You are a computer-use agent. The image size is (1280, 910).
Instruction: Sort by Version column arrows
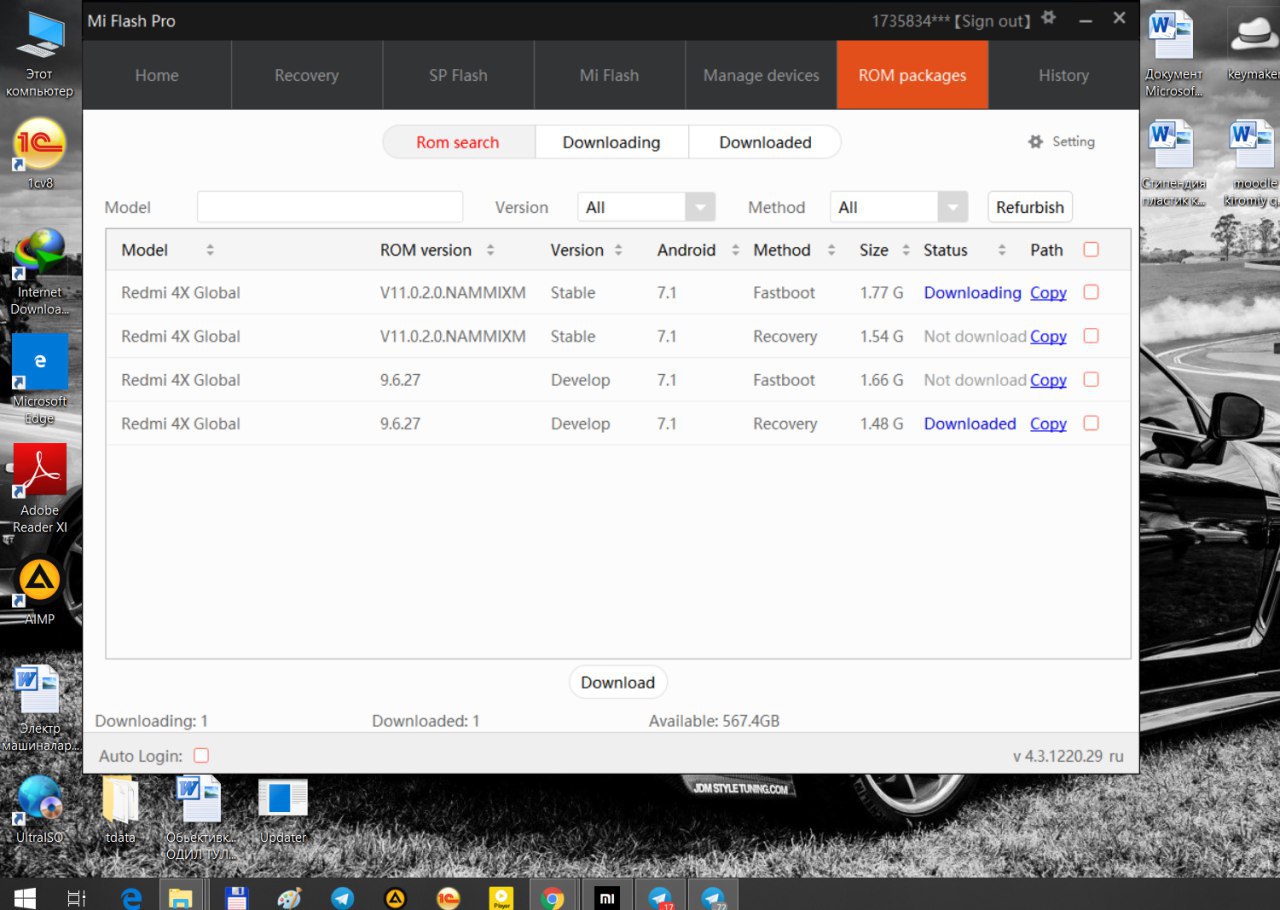pyautogui.click(x=618, y=250)
